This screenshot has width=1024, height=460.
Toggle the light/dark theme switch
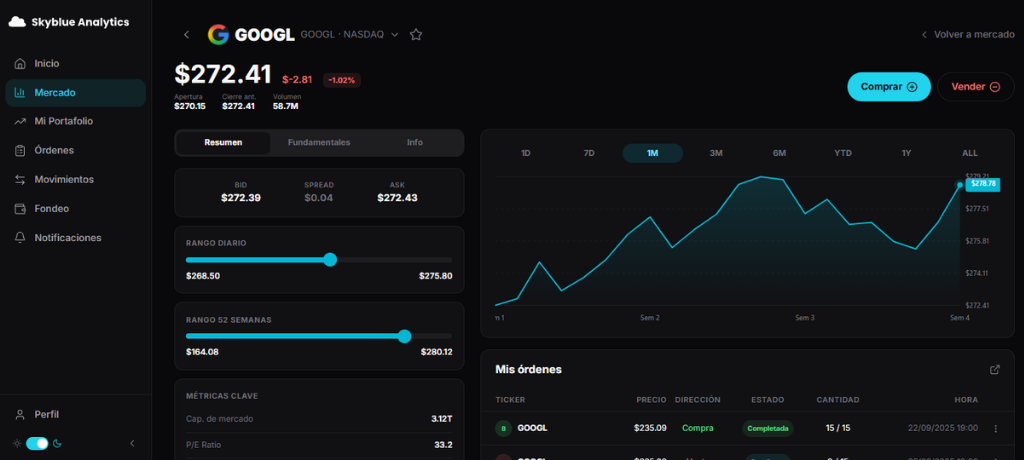click(37, 444)
